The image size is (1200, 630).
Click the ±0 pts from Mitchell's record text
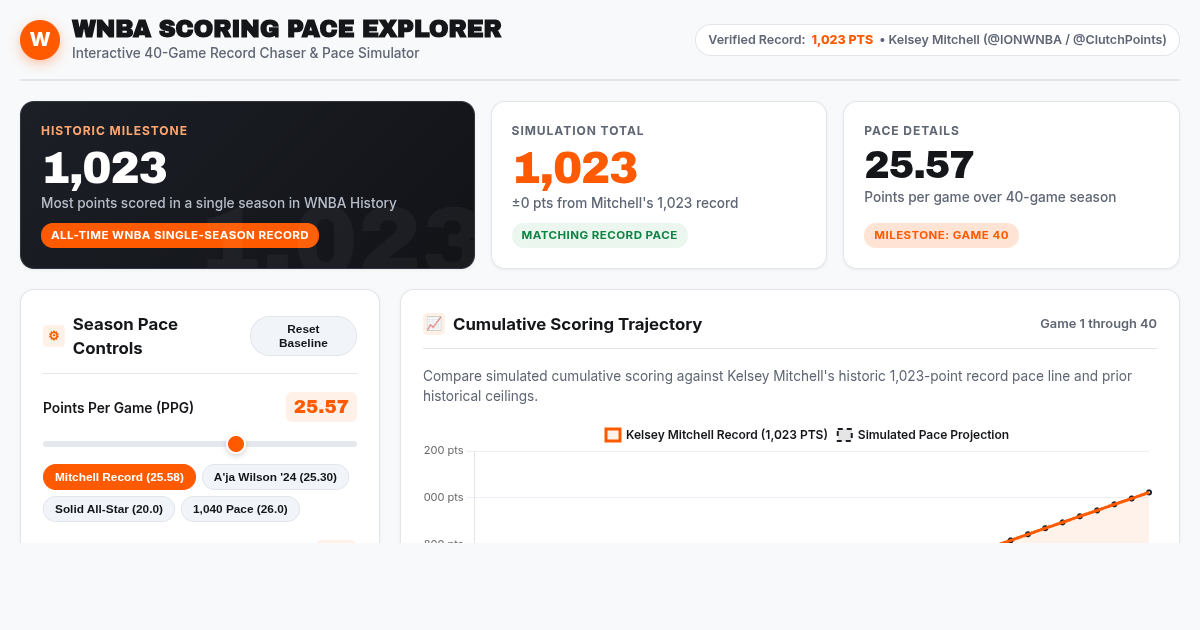click(x=625, y=203)
